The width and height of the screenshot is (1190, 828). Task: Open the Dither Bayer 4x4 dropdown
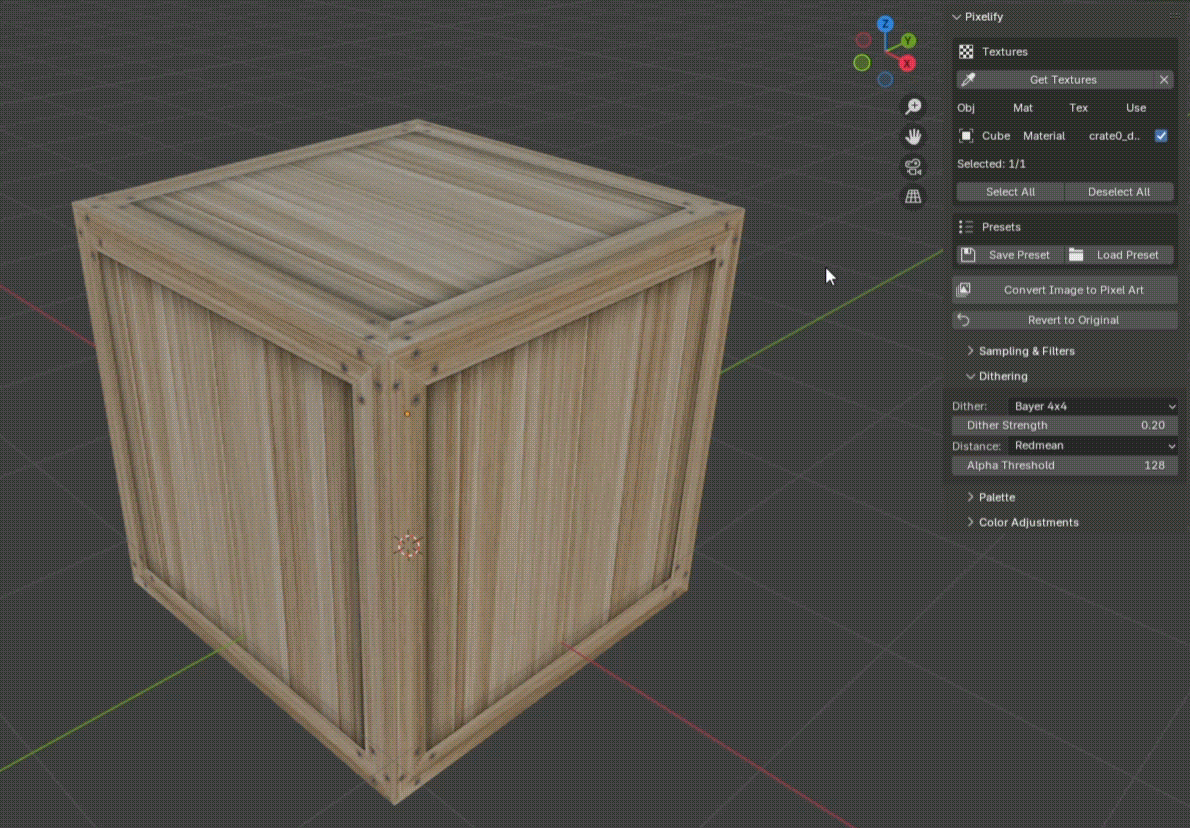pos(1094,406)
